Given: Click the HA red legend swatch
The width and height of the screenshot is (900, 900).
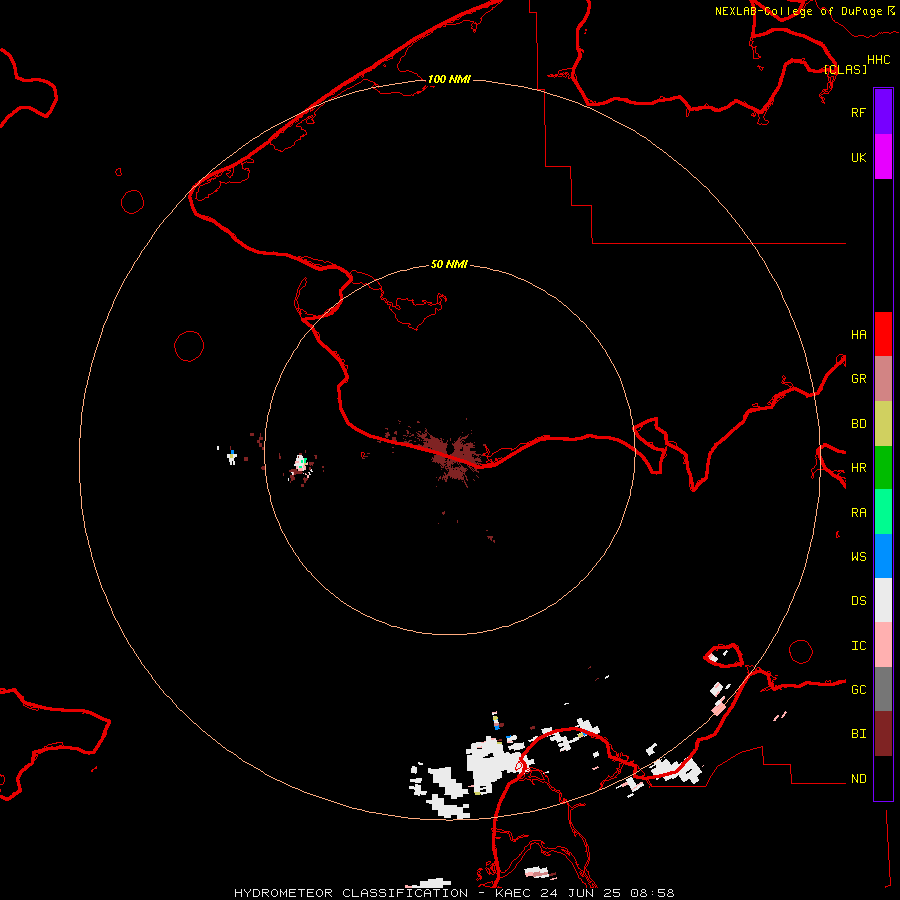Looking at the screenshot, I should pos(883,334).
